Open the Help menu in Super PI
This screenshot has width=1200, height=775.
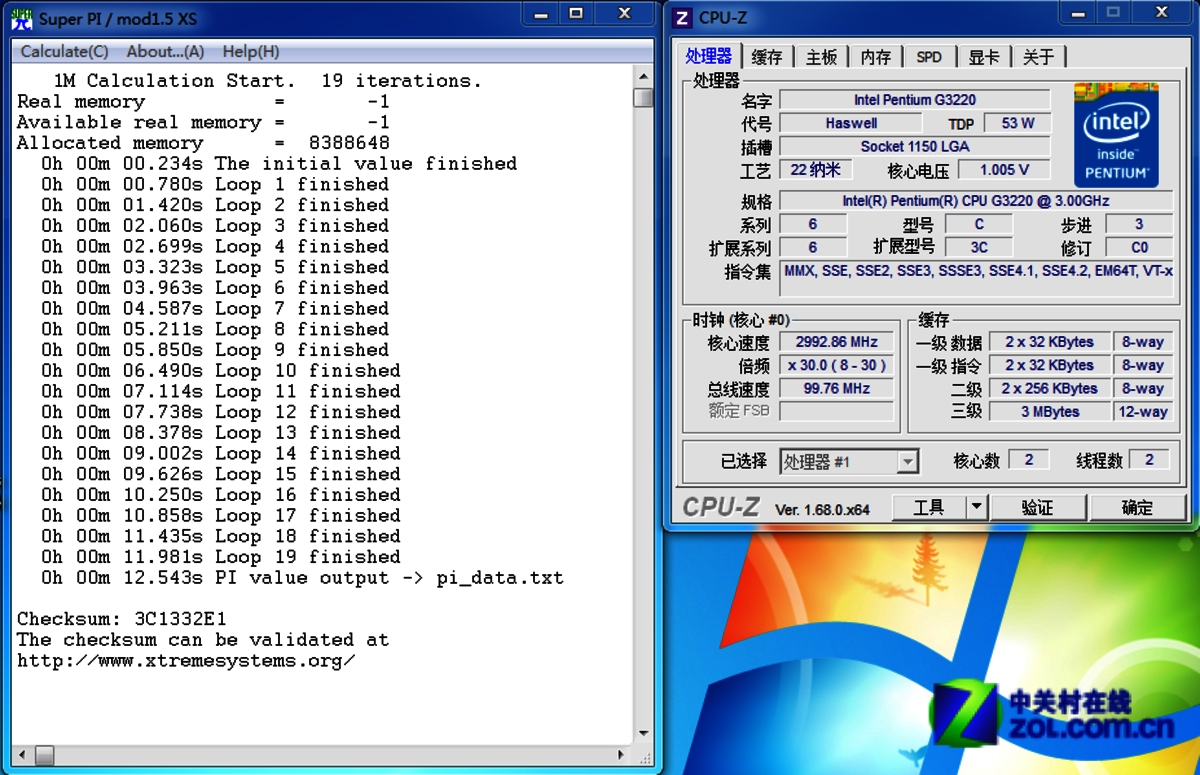pyautogui.click(x=250, y=51)
